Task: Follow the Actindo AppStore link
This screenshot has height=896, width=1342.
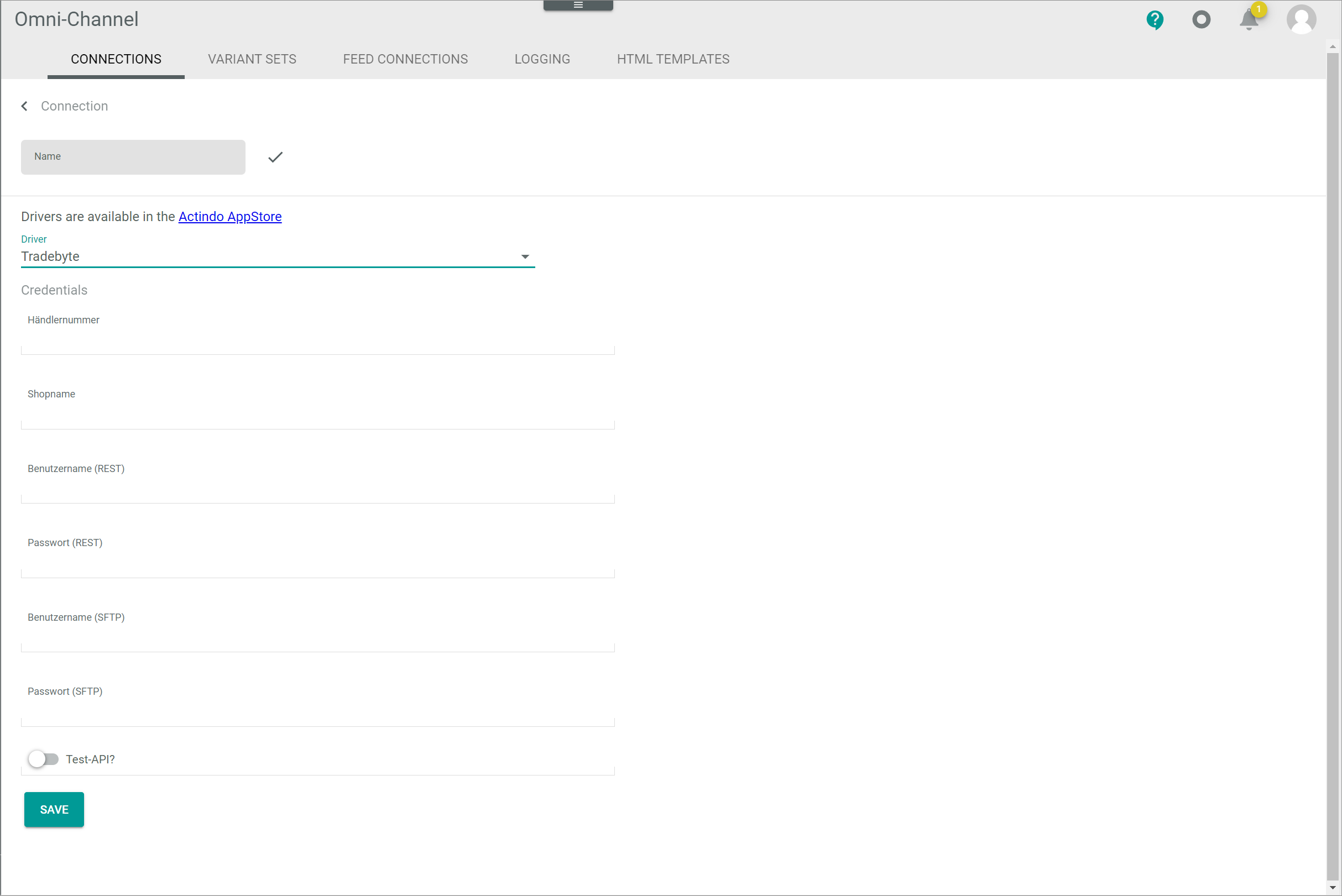Action: [x=230, y=217]
